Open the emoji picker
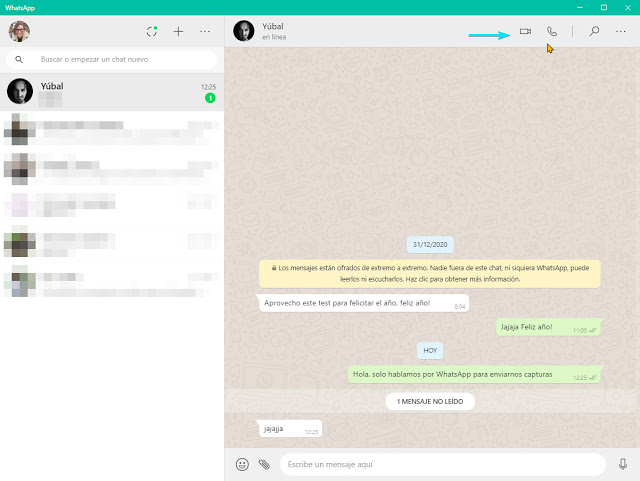This screenshot has width=640, height=481. [242, 464]
